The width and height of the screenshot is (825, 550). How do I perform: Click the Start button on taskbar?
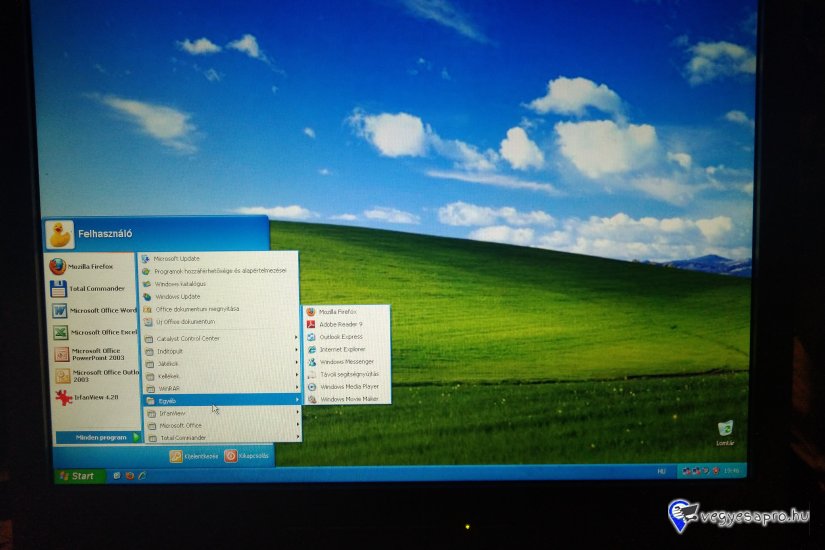(77, 476)
